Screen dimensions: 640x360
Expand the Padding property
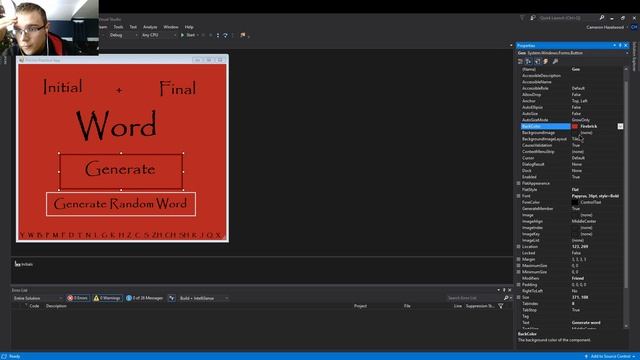[519, 285]
